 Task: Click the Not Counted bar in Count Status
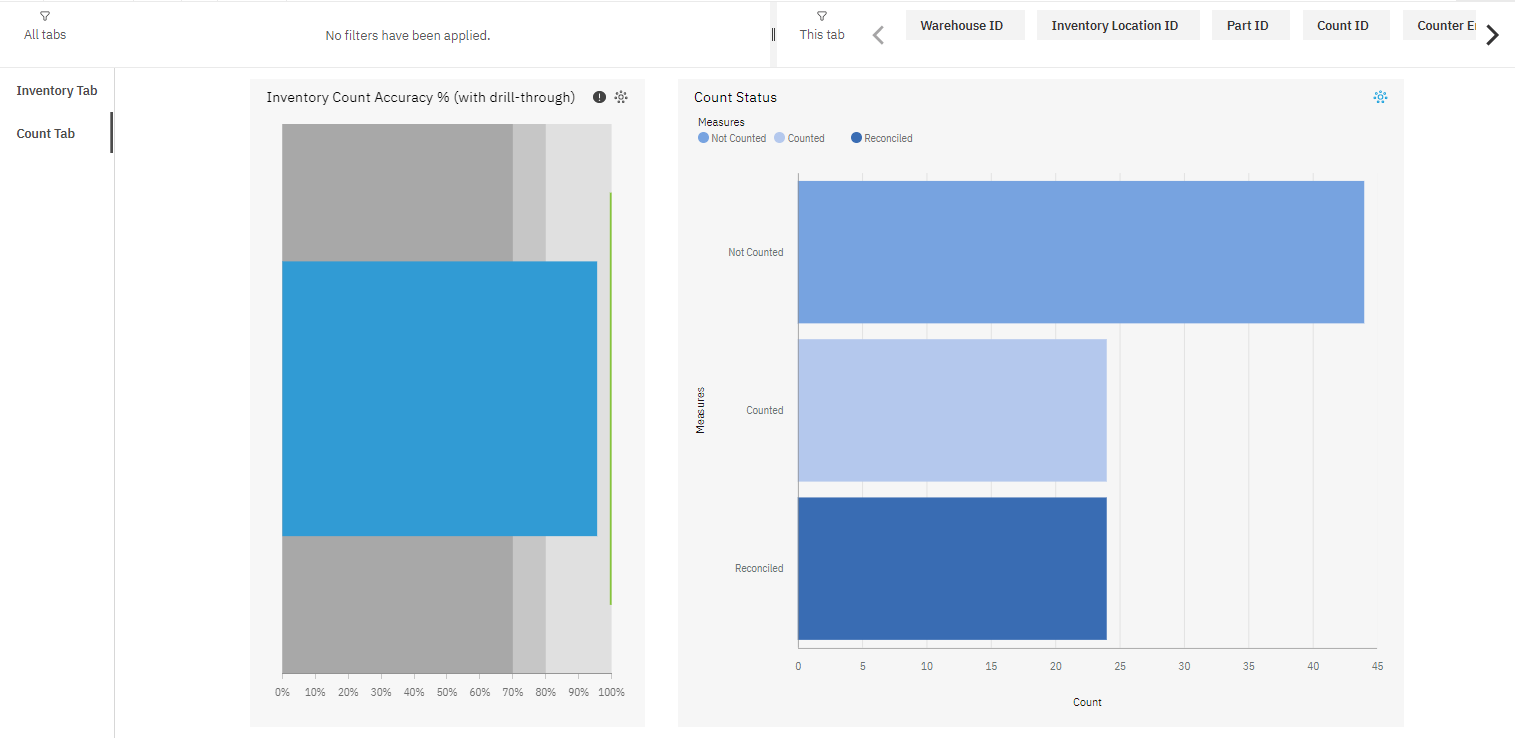click(1080, 252)
